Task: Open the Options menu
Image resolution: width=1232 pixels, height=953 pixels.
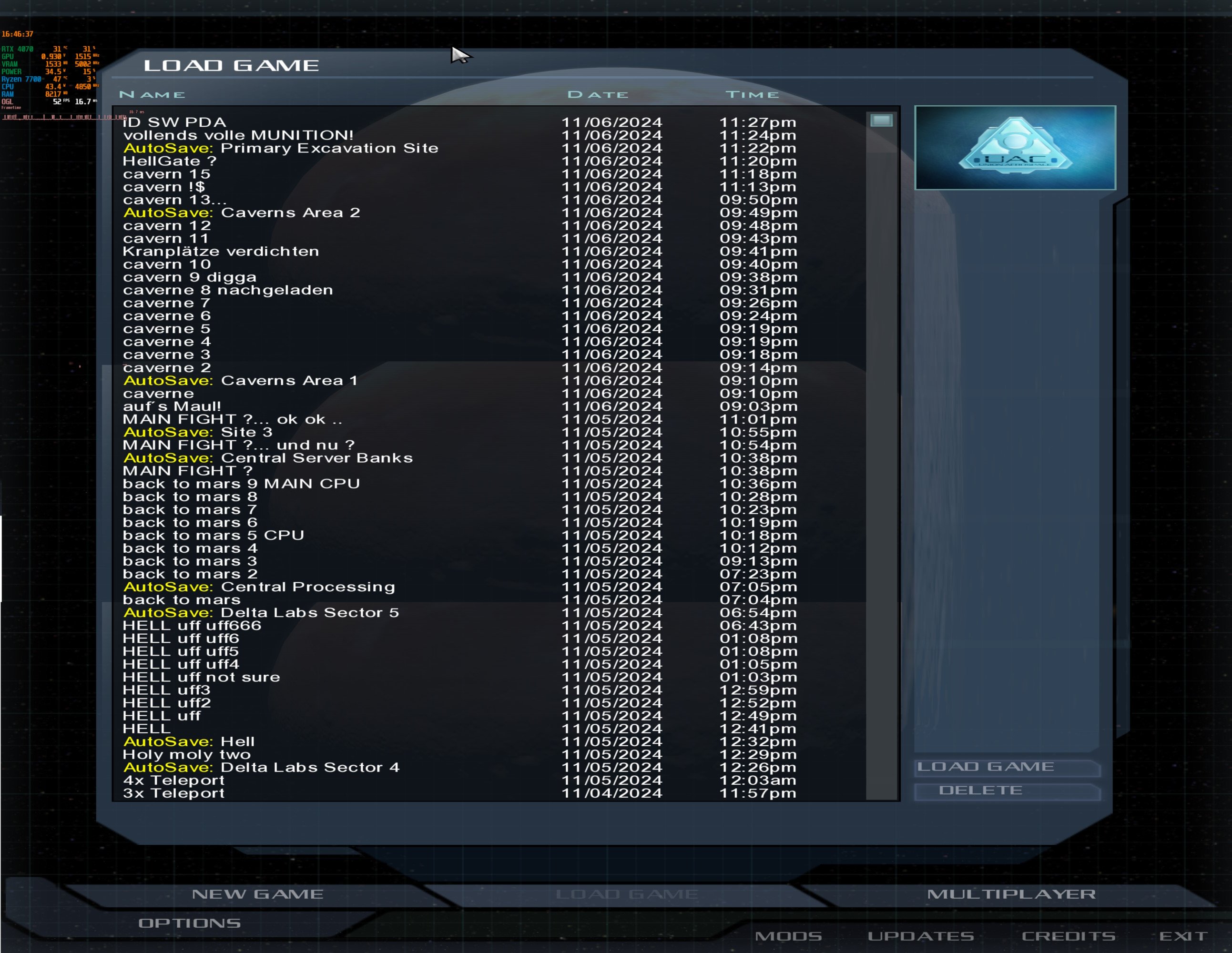Action: (190, 923)
